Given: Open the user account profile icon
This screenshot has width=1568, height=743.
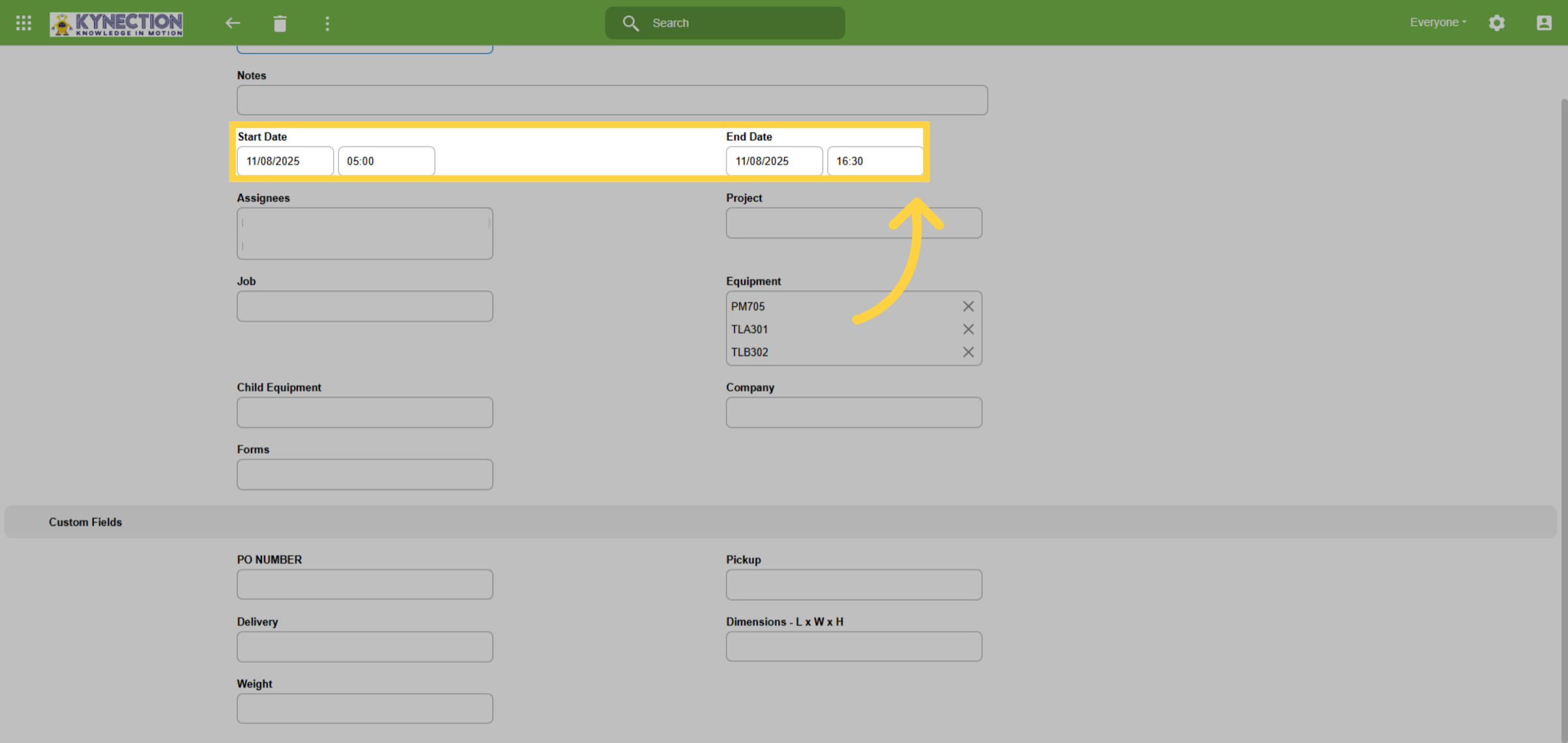Looking at the screenshot, I should click(x=1544, y=23).
